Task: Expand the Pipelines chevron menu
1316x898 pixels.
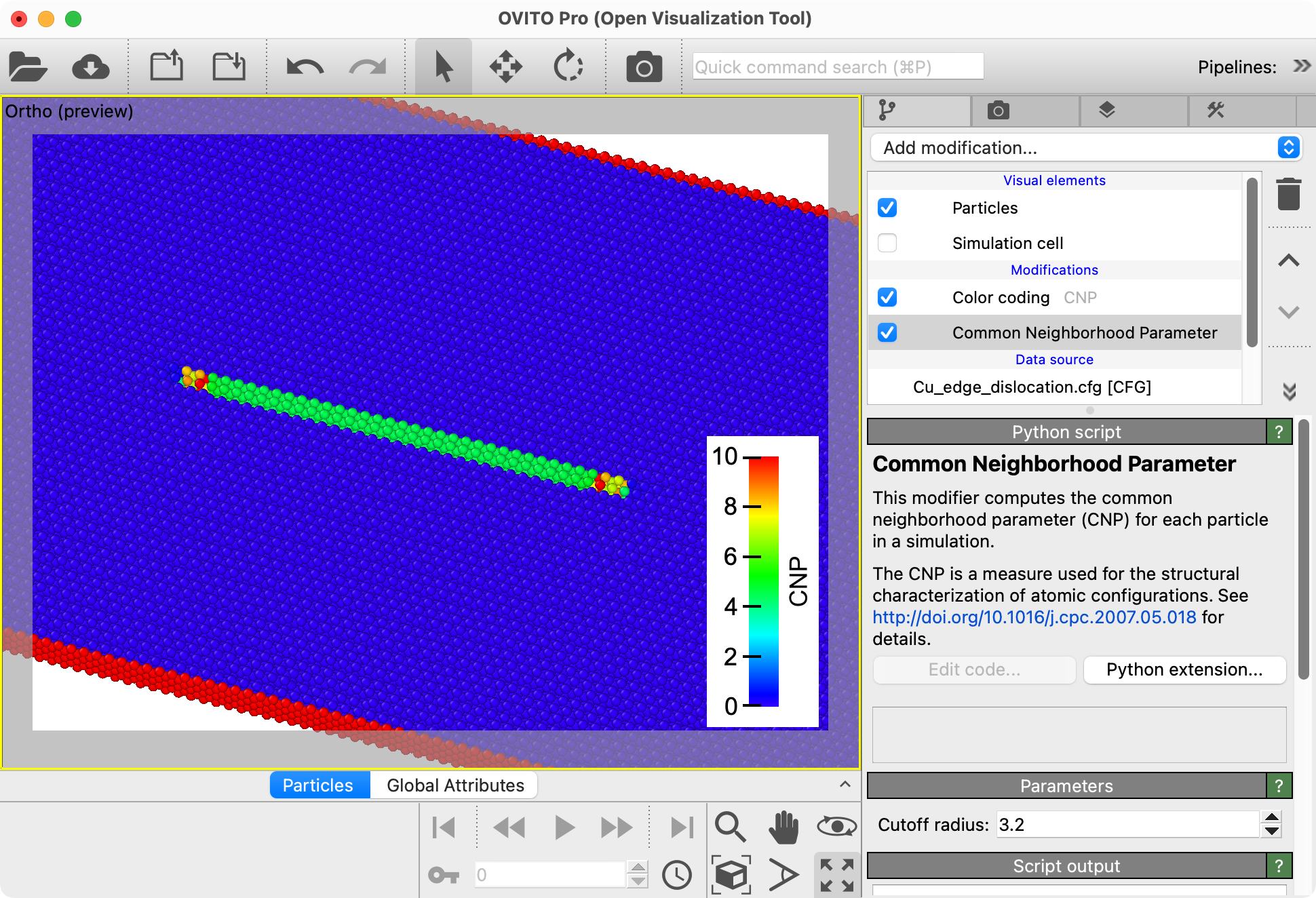Action: [1301, 66]
